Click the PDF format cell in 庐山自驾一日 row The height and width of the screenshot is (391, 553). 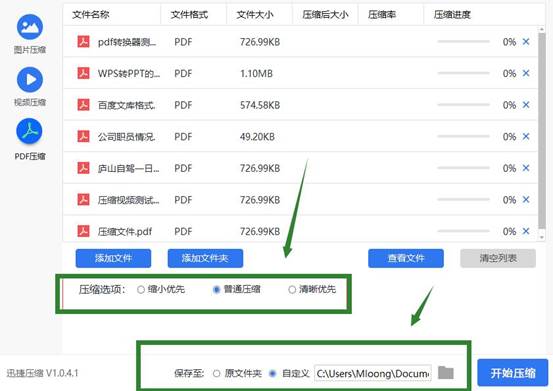coord(183,169)
